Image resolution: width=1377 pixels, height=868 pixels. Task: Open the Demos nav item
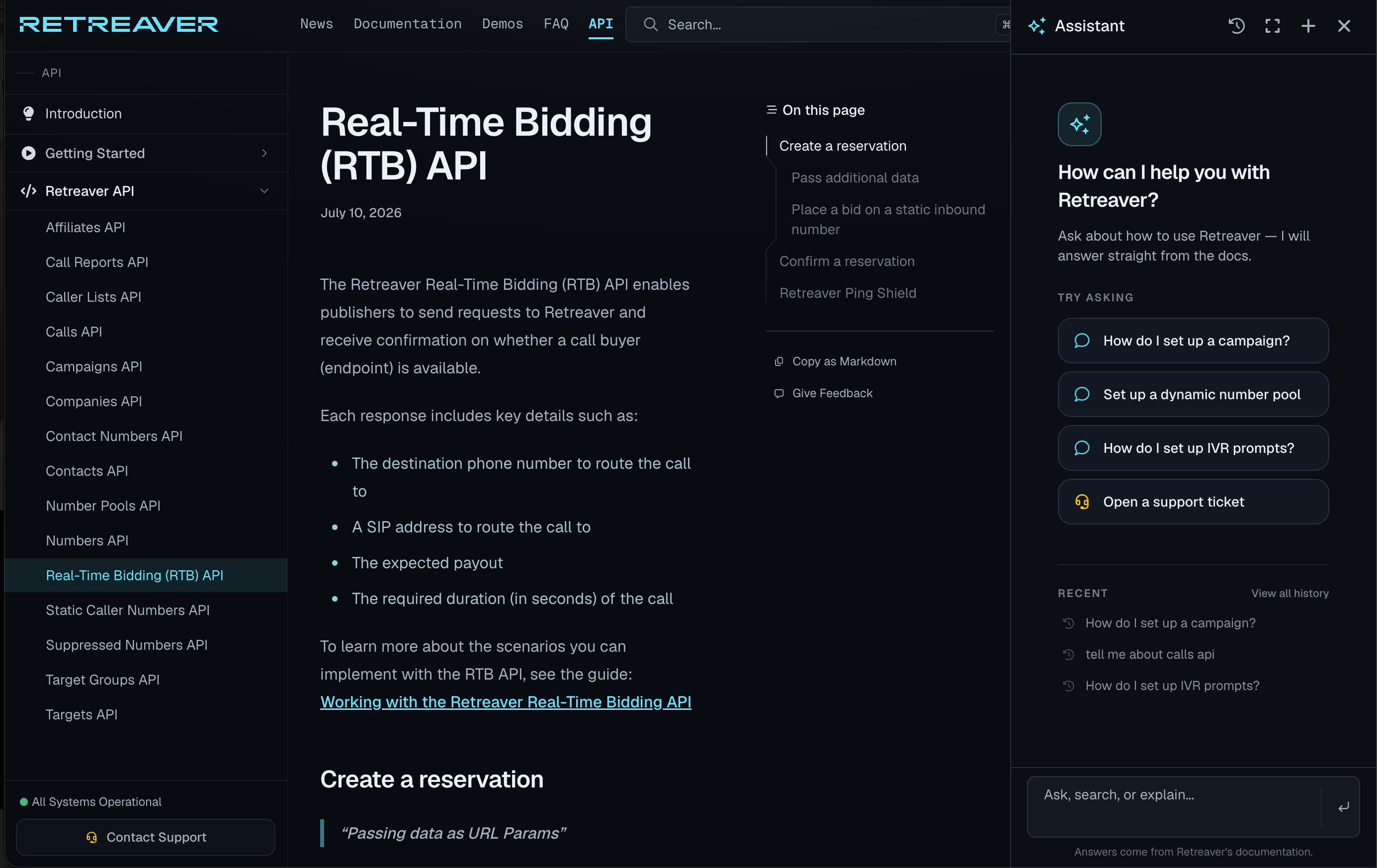502,24
